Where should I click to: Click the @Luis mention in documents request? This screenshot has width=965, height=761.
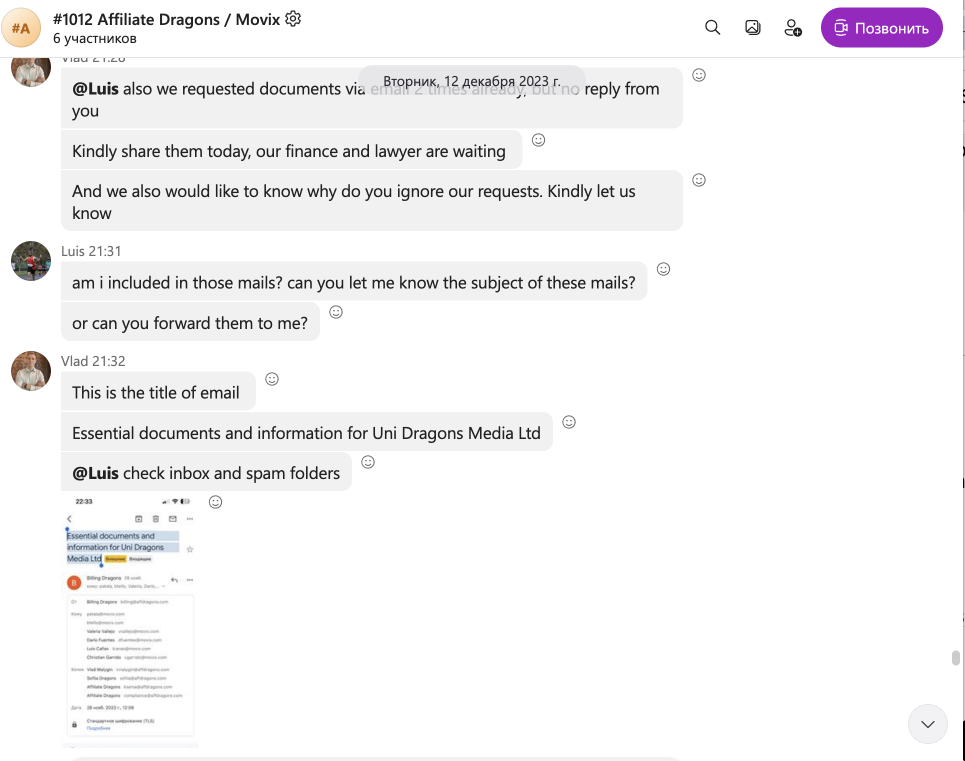pos(95,89)
